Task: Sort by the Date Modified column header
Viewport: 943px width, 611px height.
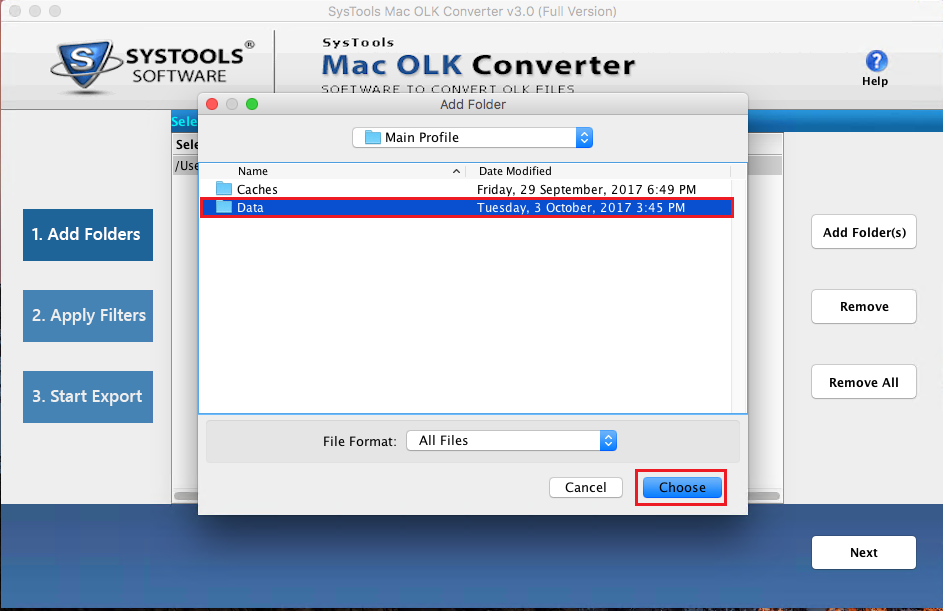Action: pos(515,171)
